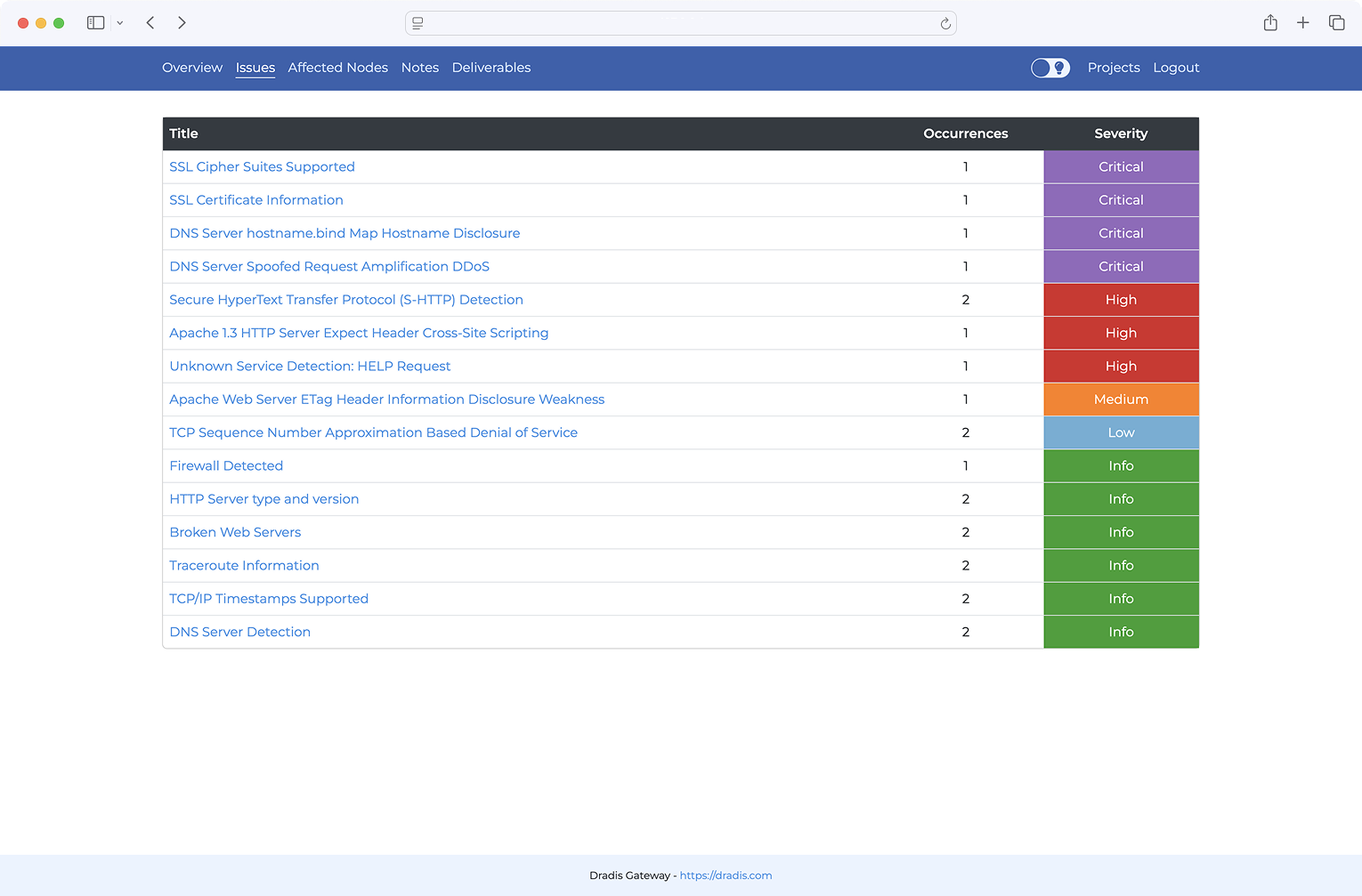The width and height of the screenshot is (1362, 896).
Task: Show all tabs with the tab overview icon
Action: [x=1336, y=22]
